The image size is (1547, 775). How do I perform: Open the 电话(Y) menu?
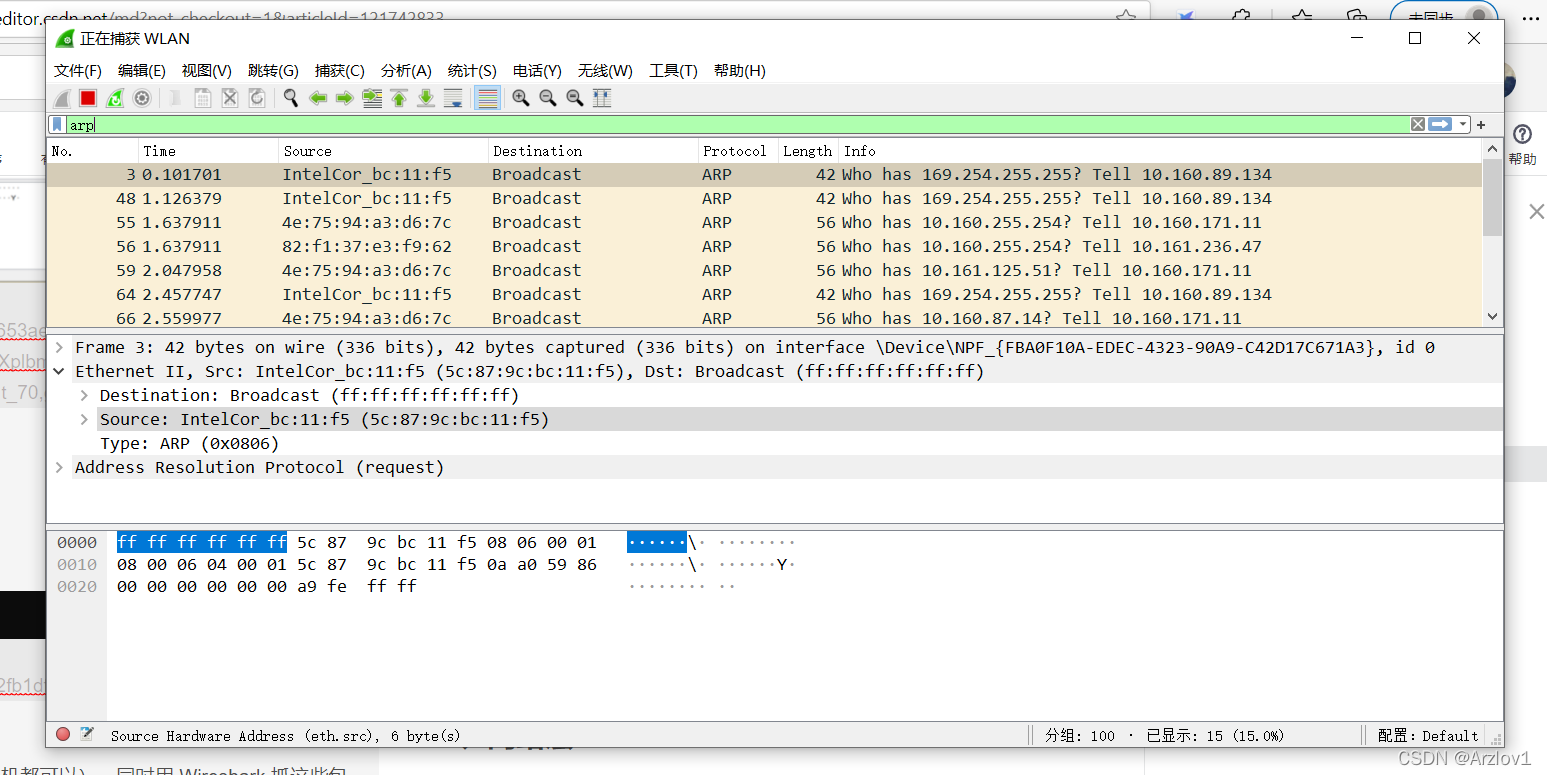click(537, 71)
